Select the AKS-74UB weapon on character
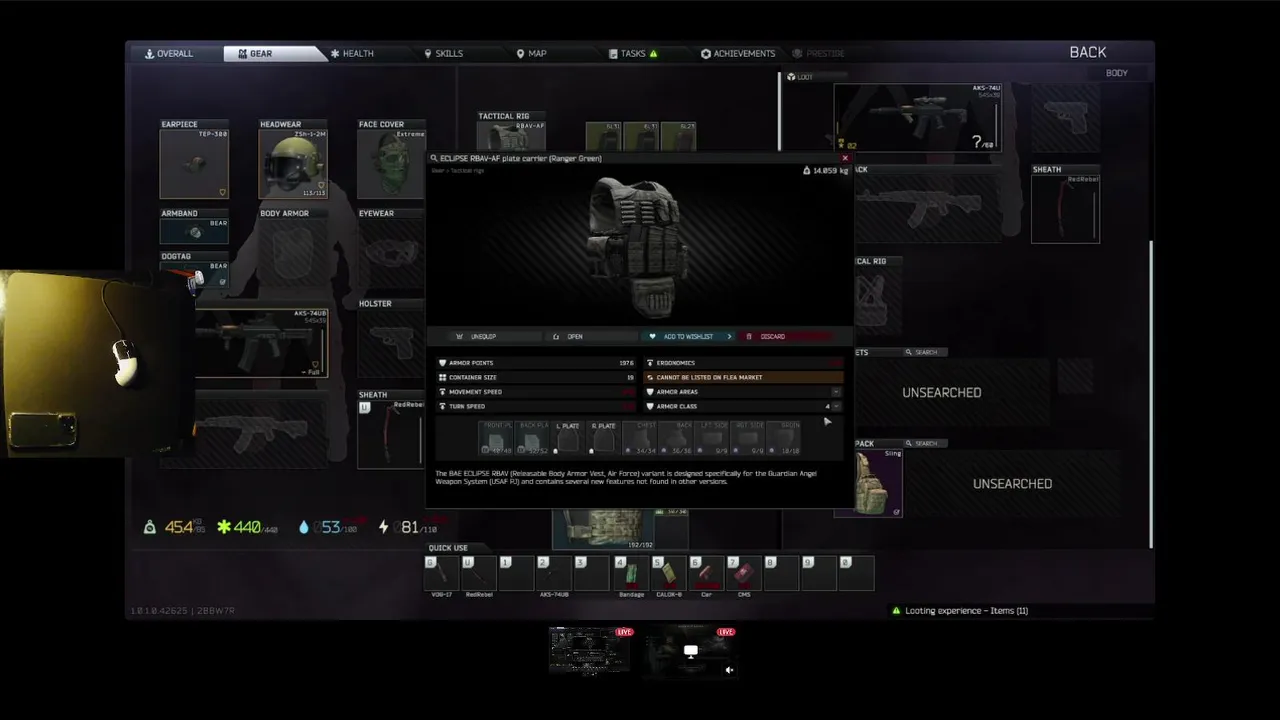 pyautogui.click(x=261, y=343)
